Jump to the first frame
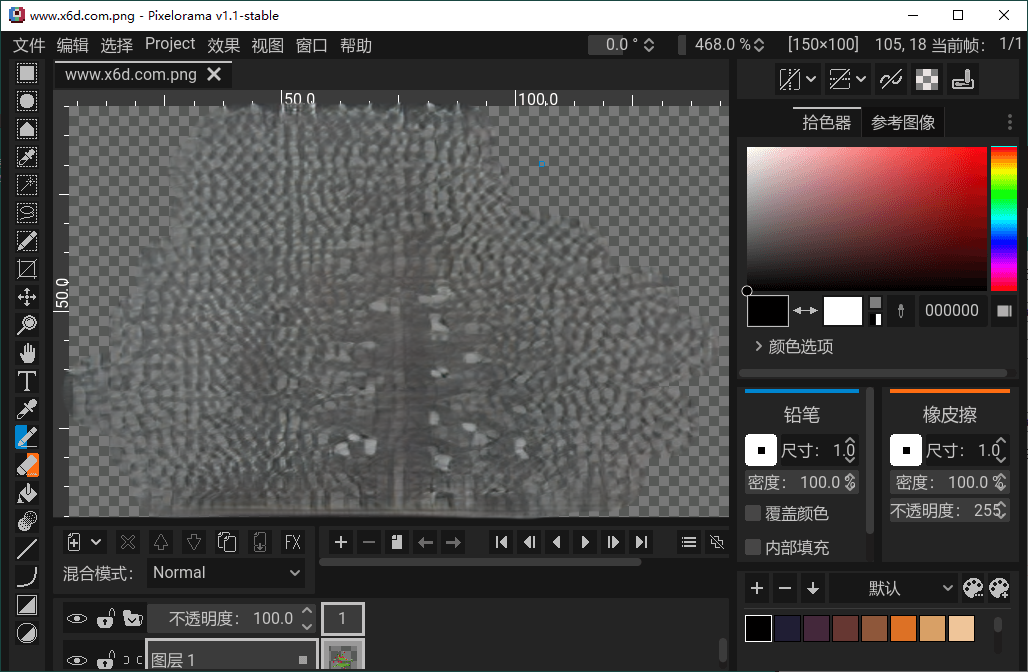 [502, 542]
